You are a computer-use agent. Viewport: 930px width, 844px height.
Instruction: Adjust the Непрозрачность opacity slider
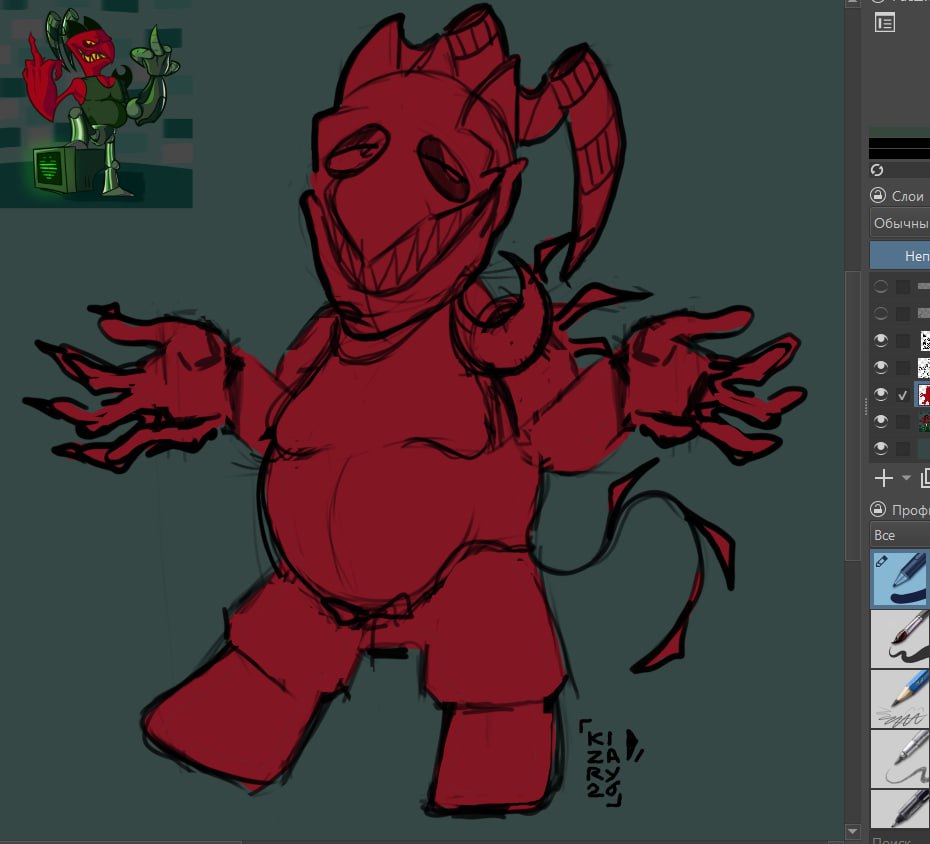(x=905, y=253)
